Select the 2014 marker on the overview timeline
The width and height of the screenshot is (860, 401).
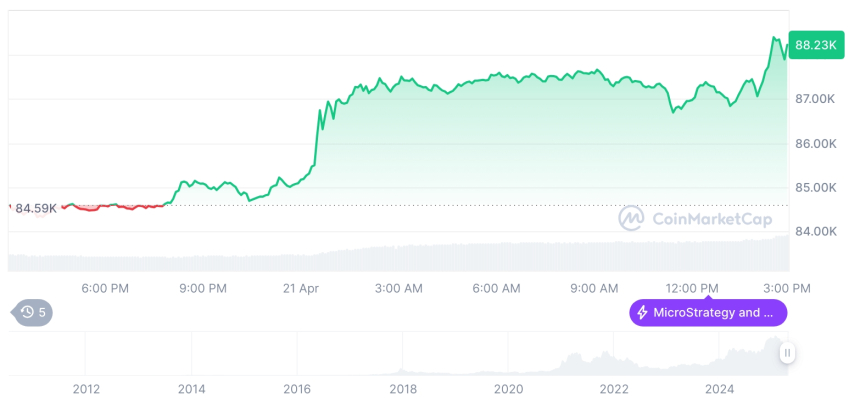[191, 389]
